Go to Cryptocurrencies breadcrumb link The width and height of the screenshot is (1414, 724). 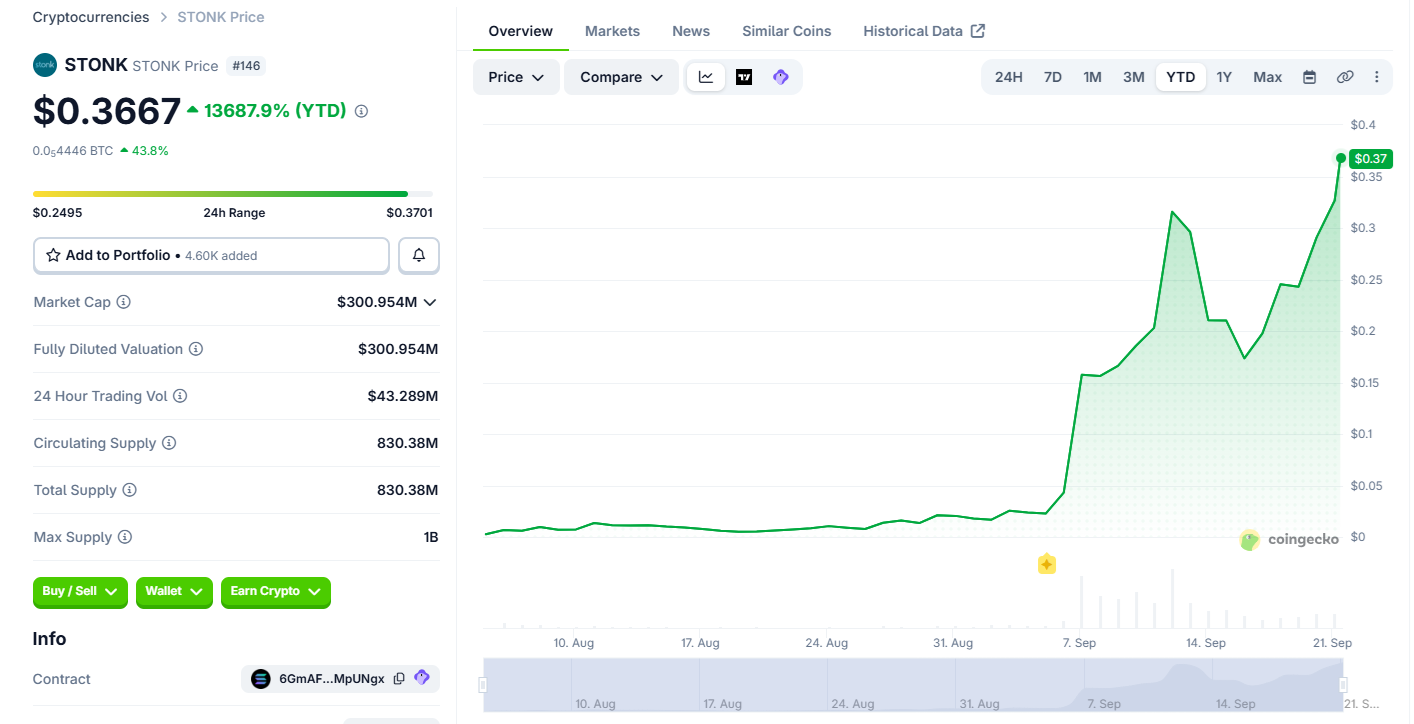click(x=91, y=17)
